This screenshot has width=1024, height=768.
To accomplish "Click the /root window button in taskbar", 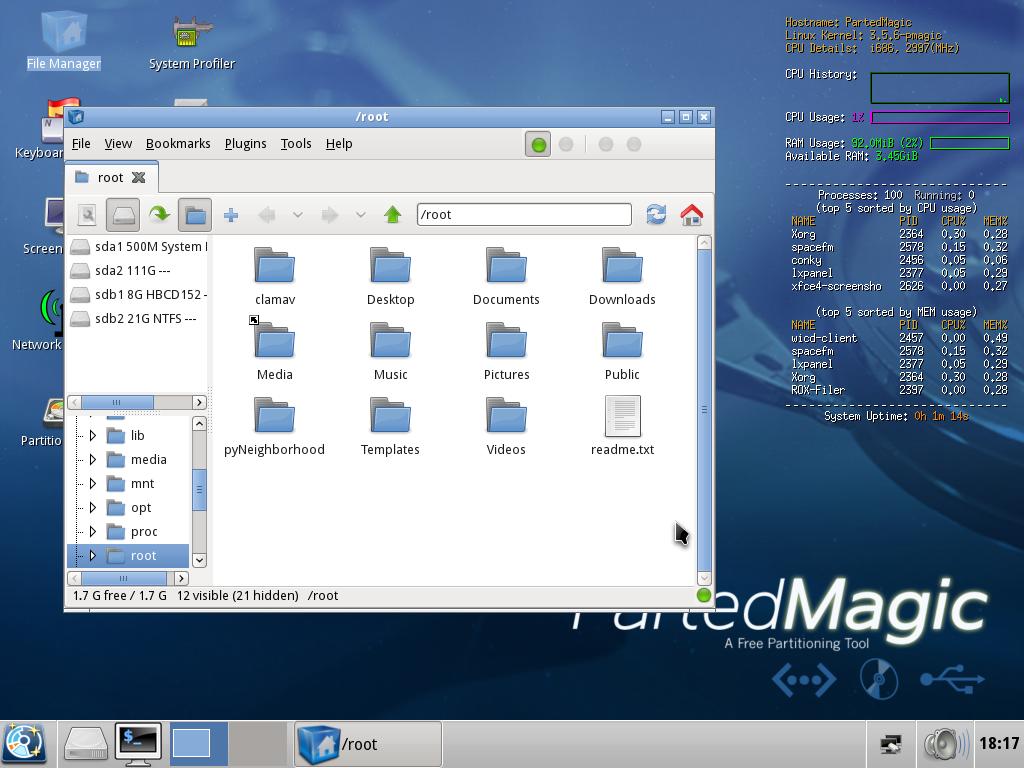I will 368,744.
